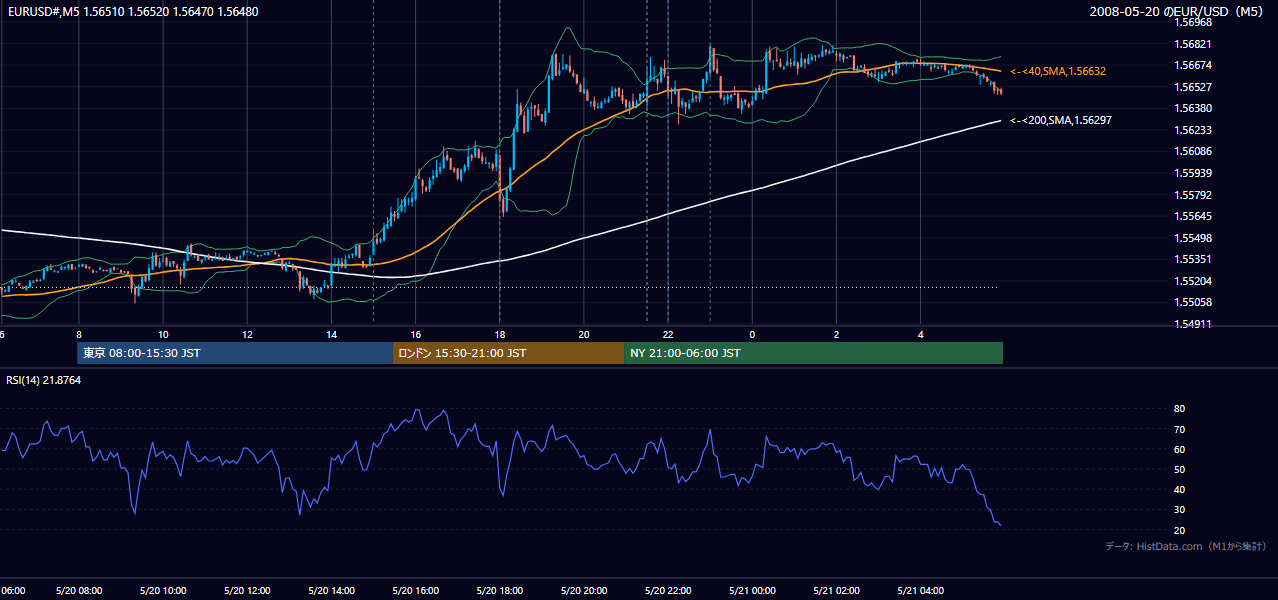Click the '5/20 22:00' bottom time label
The image size is (1278, 600).
point(668,591)
